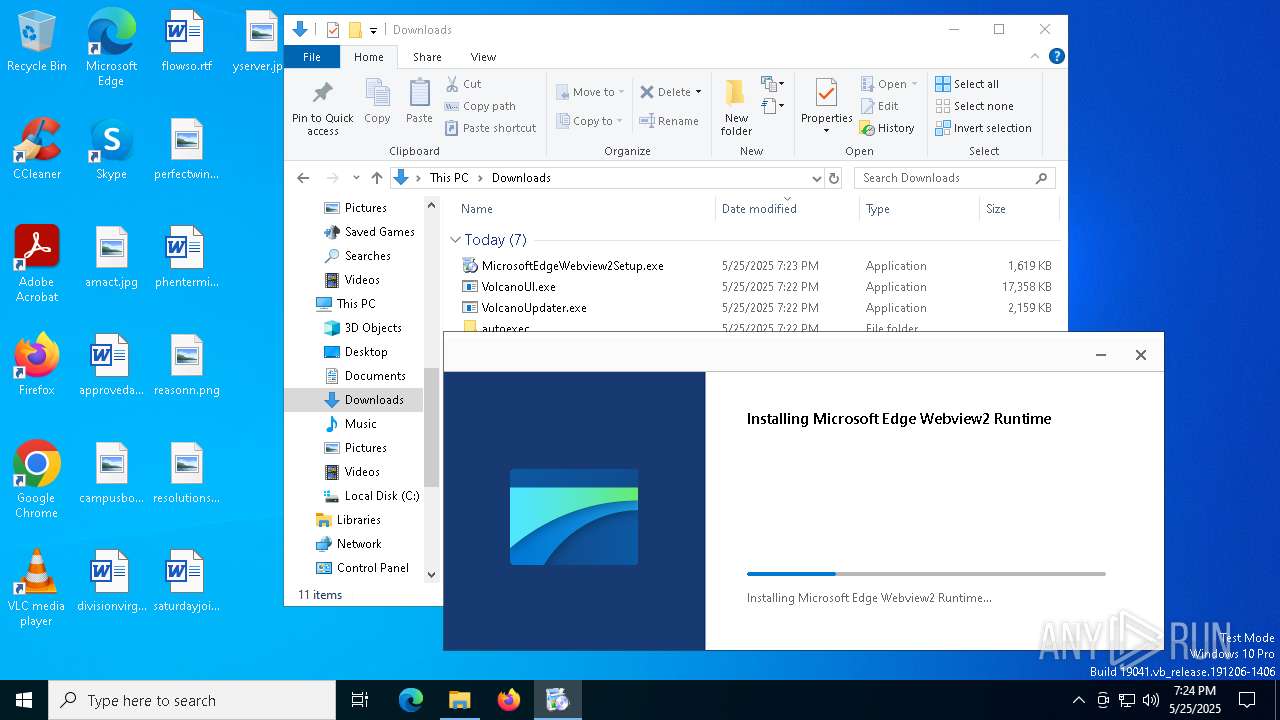Switch to the View ribbon tab
The height and width of the screenshot is (720, 1280).
[483, 57]
